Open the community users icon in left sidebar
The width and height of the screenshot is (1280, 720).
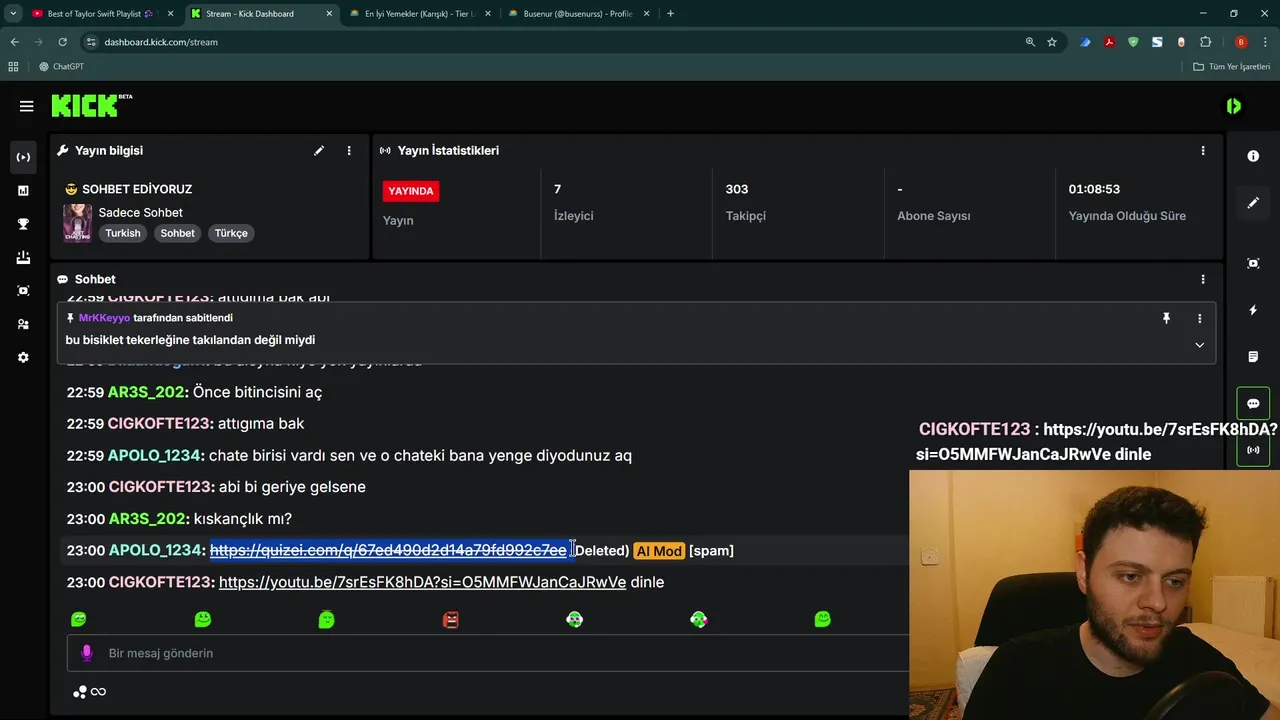click(x=23, y=324)
